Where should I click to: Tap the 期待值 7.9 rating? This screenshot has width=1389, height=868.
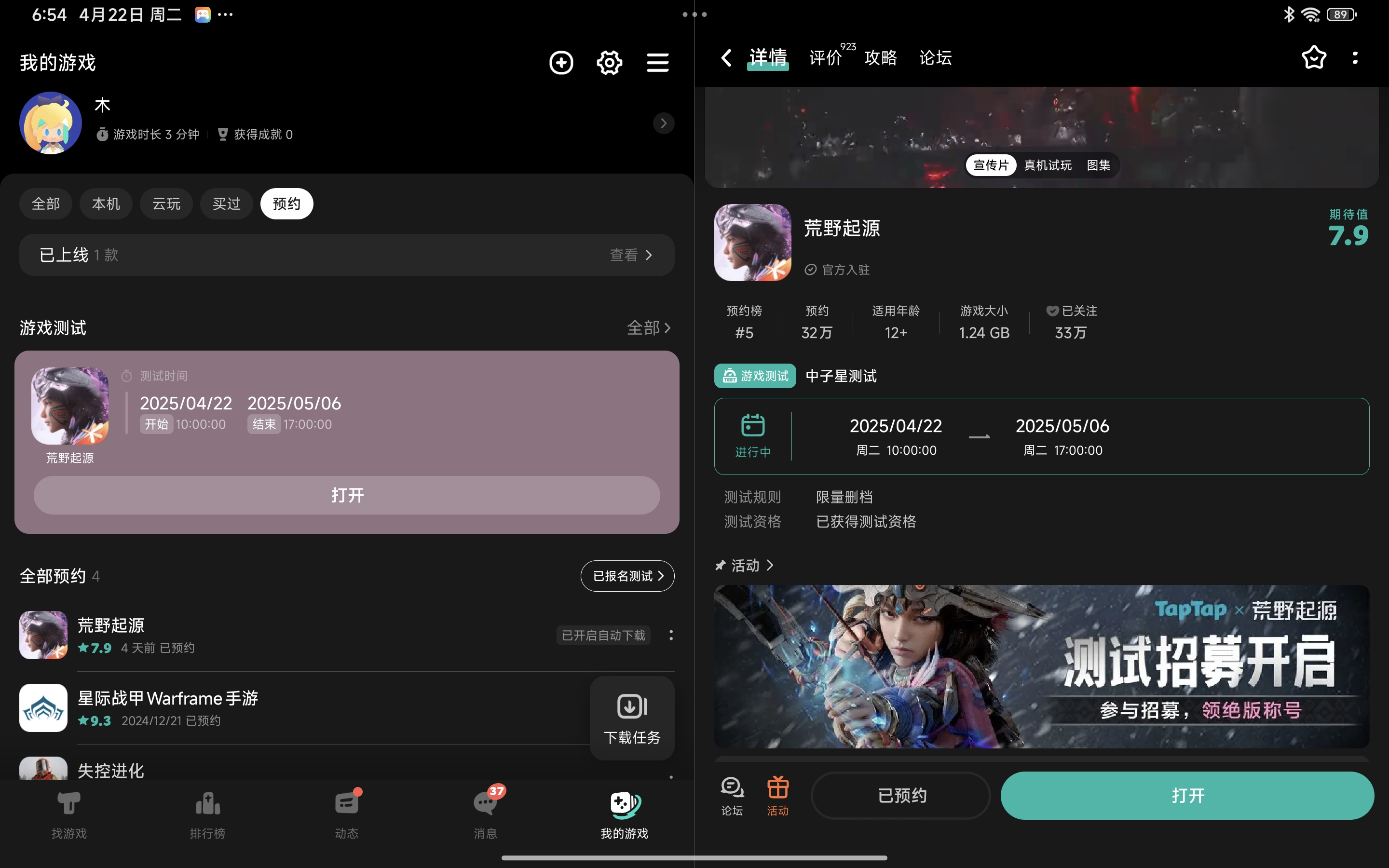coord(1348,229)
